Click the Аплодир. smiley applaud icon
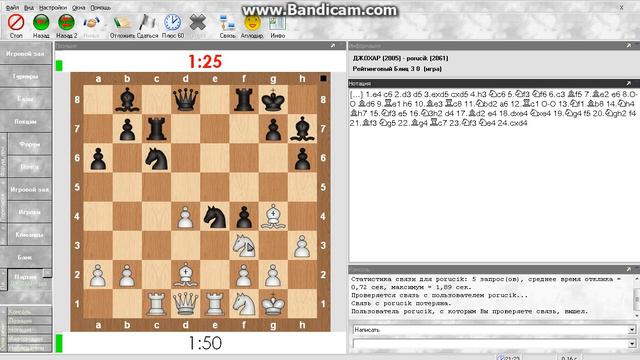The image size is (640, 360). point(252,22)
